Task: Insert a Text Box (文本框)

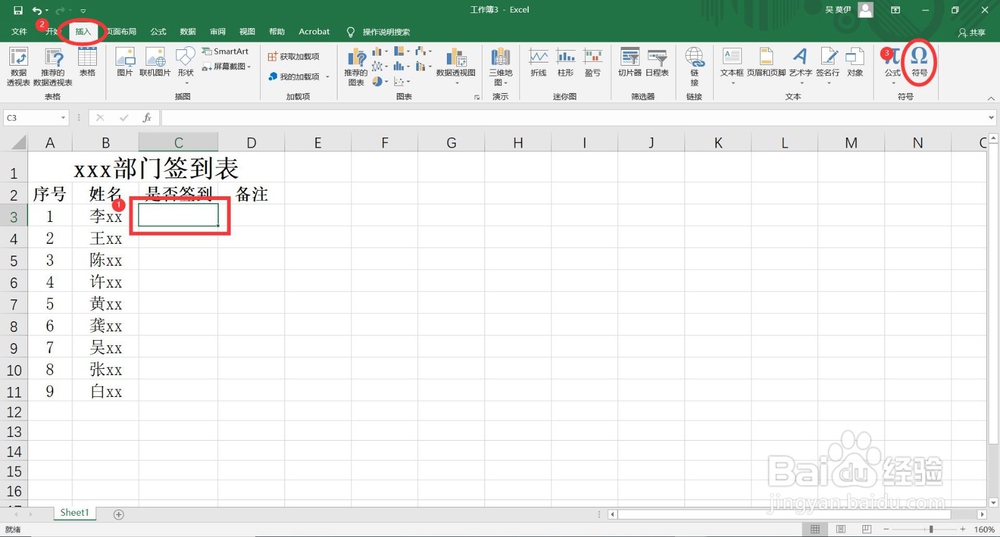Action: [x=732, y=65]
